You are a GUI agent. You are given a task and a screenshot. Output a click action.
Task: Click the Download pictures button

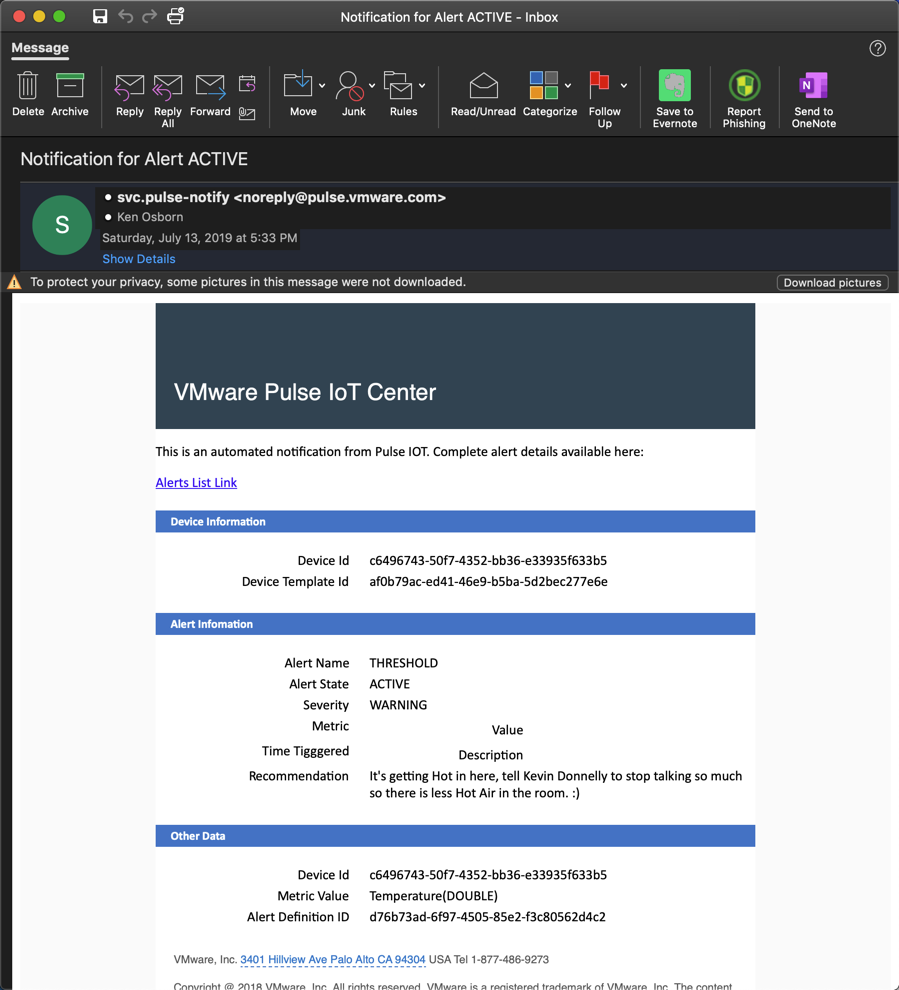click(832, 283)
